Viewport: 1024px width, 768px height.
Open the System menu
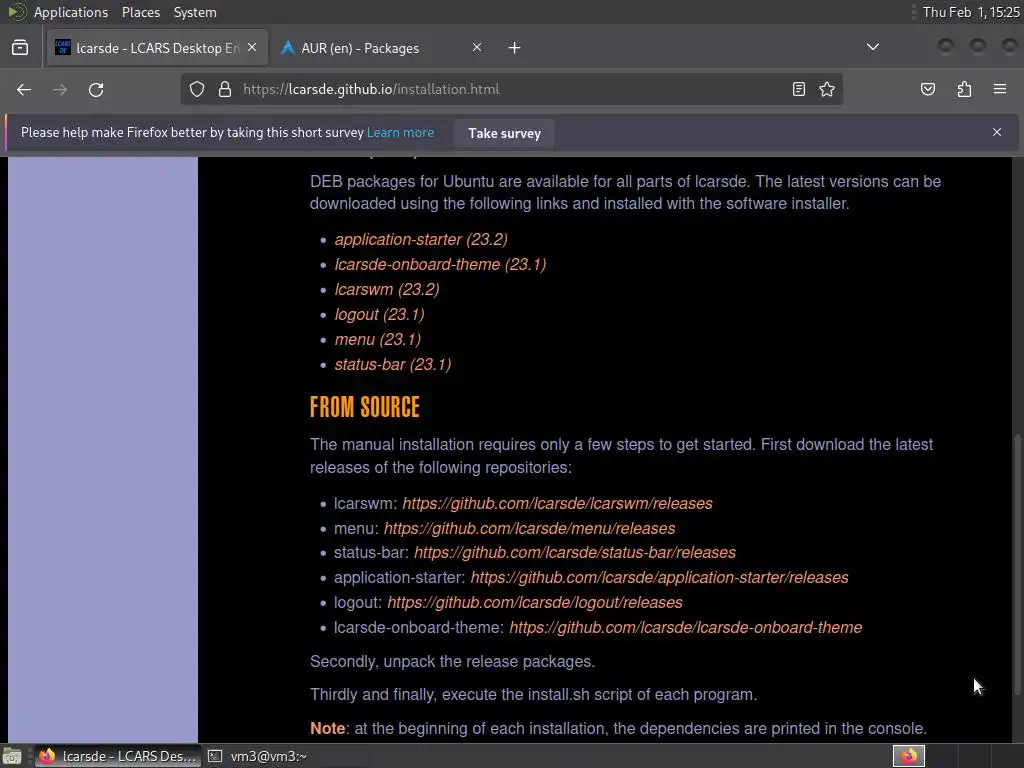(x=195, y=12)
